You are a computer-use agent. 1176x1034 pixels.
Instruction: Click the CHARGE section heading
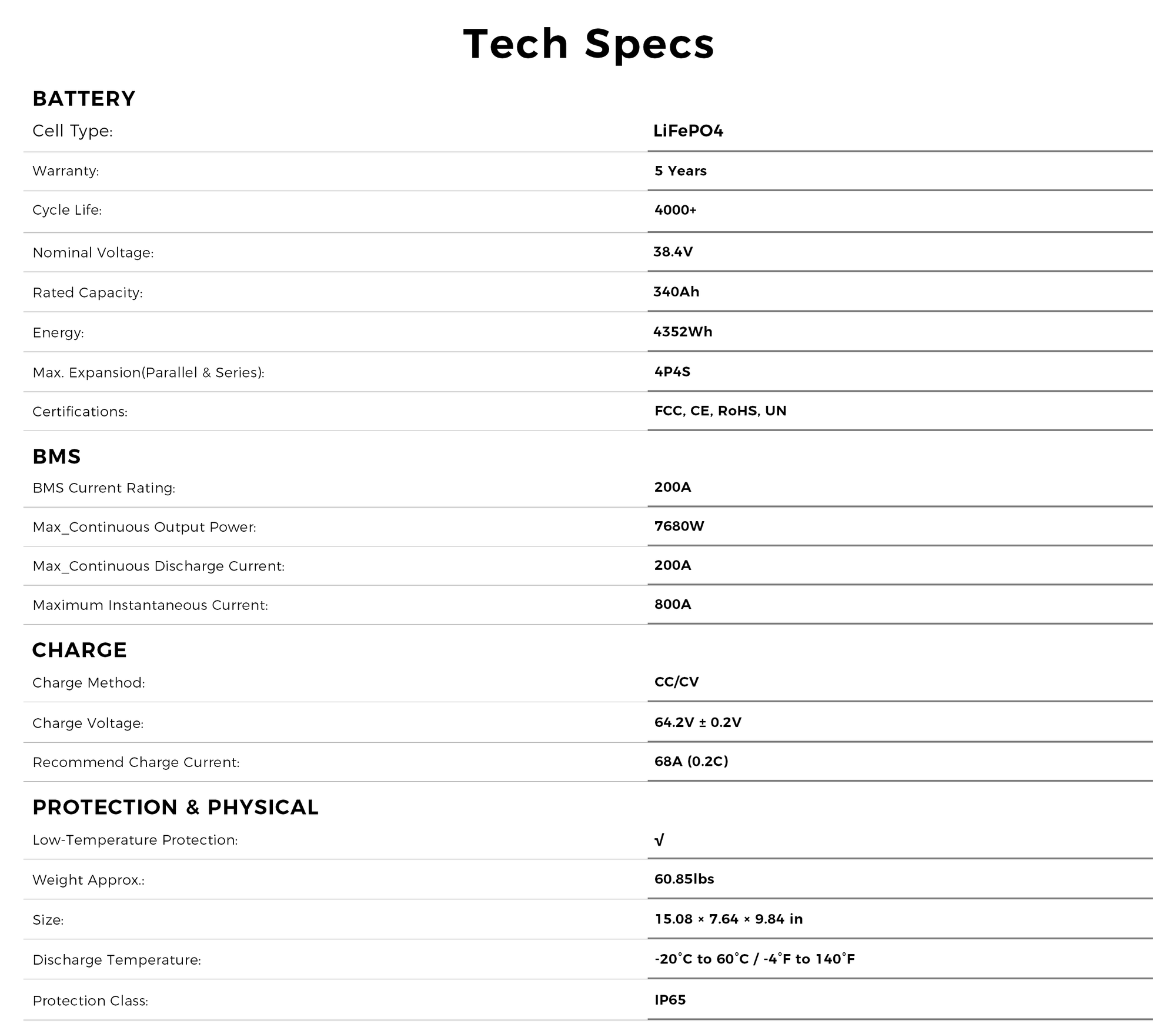79,651
